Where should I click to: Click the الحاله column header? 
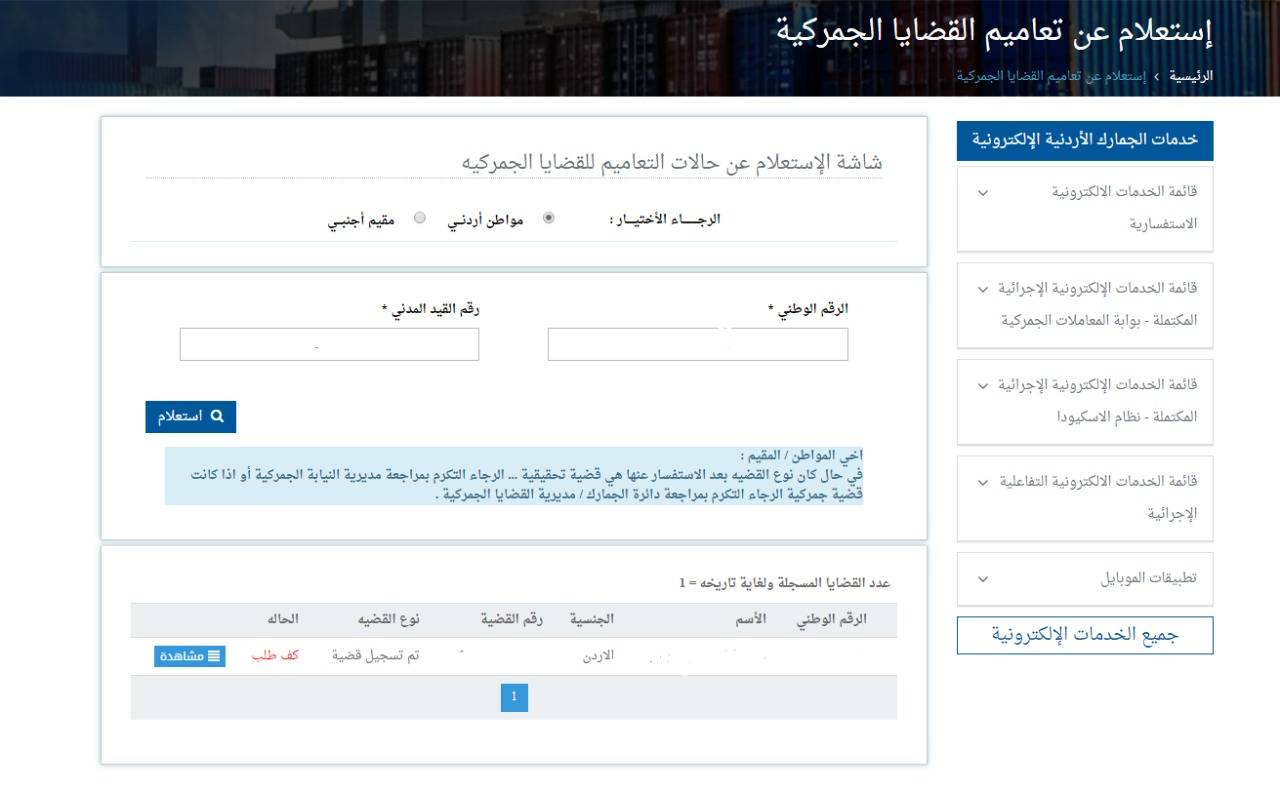click(282, 620)
